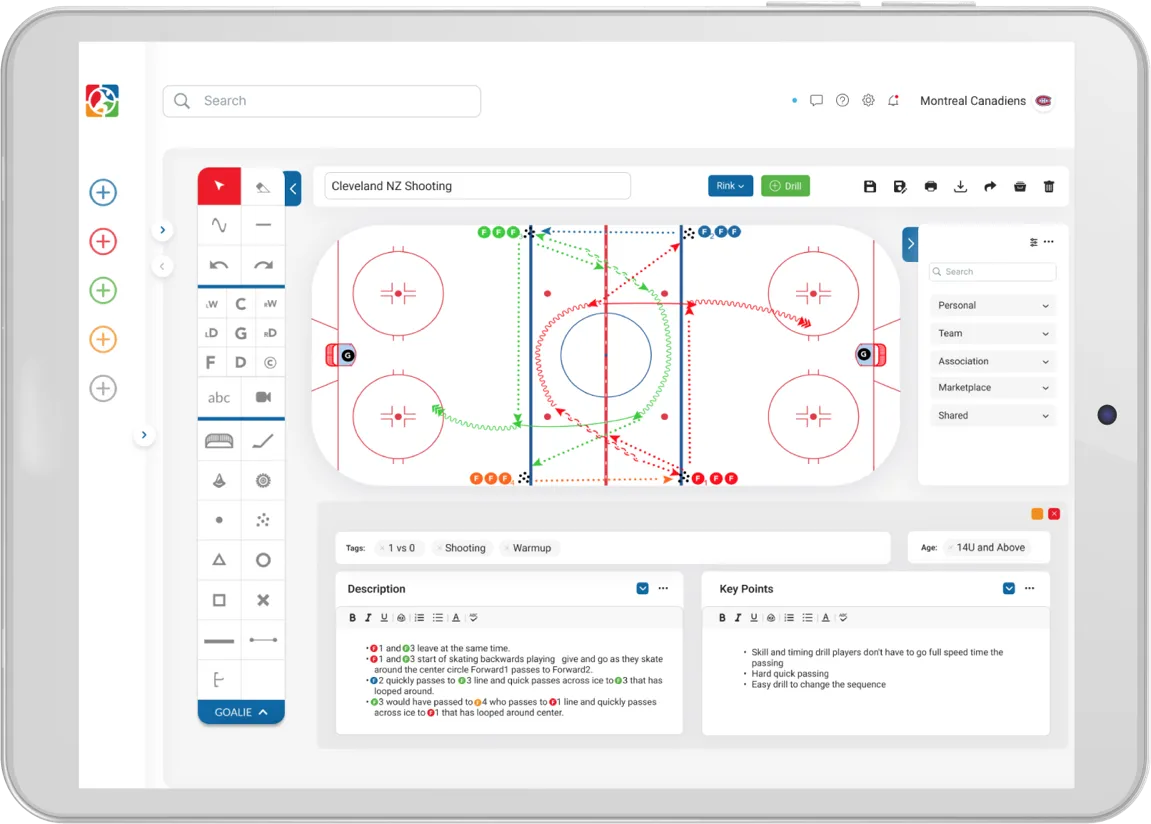Expand the GOALIE toolbar section

pyautogui.click(x=241, y=712)
